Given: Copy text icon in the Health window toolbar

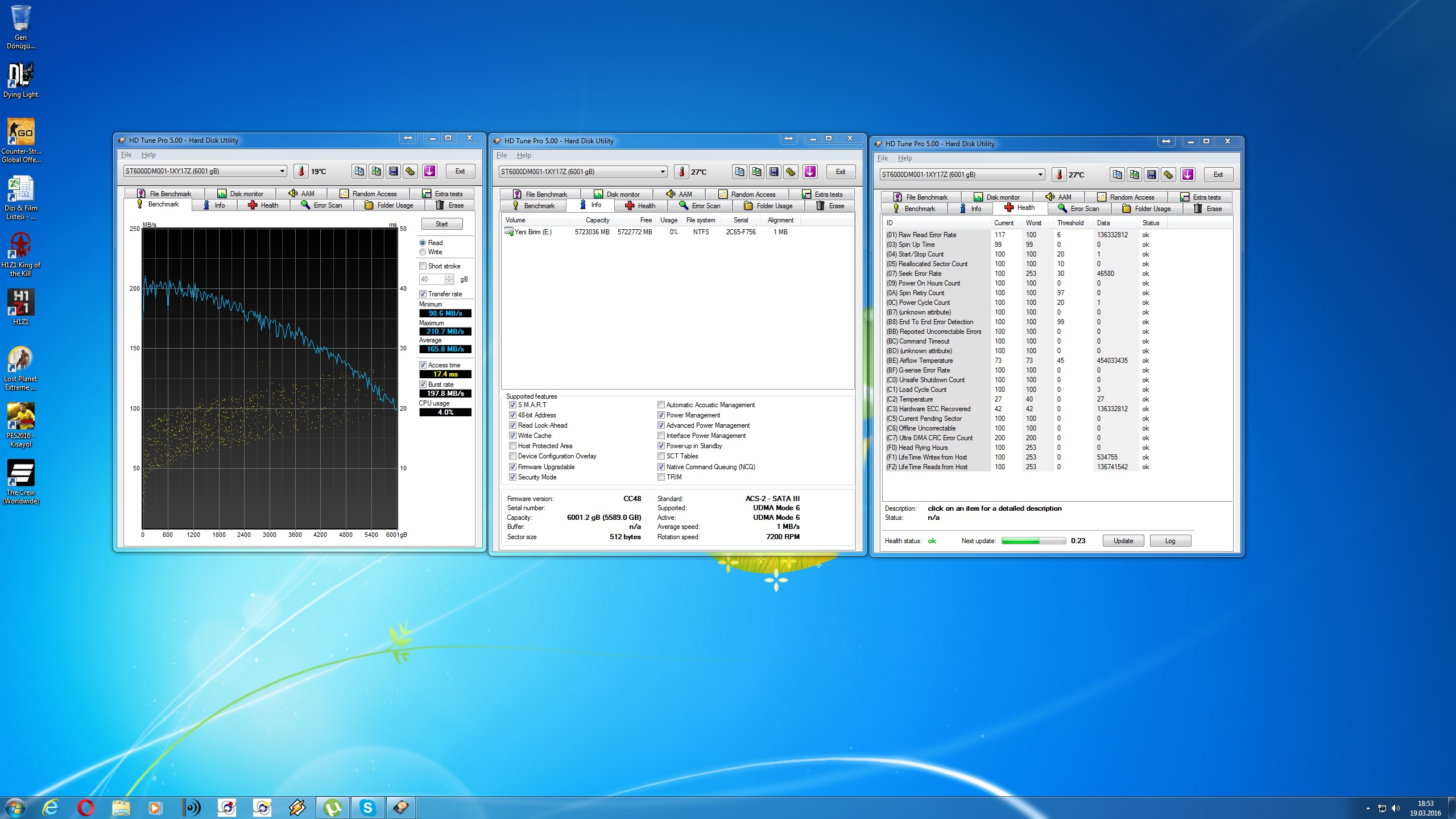Looking at the screenshot, I should click(x=1117, y=175).
